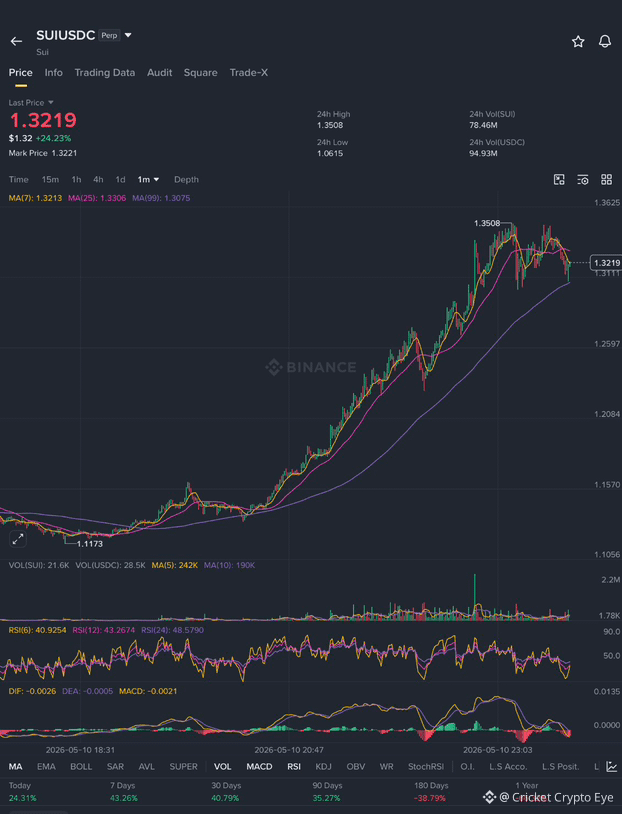This screenshot has height=814, width=622.
Task: Show the Depth chart
Action: (186, 180)
